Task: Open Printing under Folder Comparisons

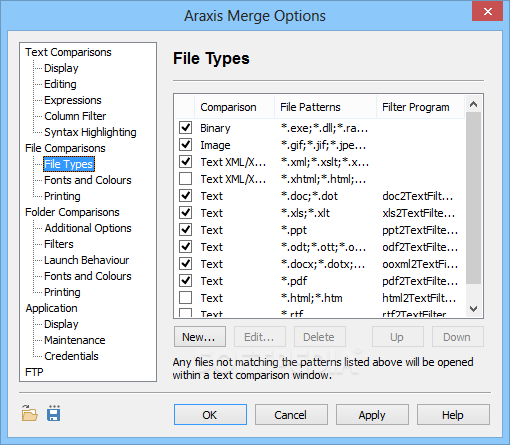Action: click(62, 292)
